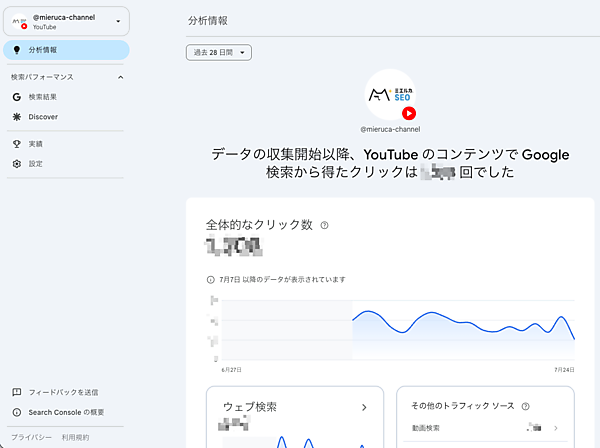Click the @mieruca-channel text under the logo
600x448 pixels.
point(390,129)
